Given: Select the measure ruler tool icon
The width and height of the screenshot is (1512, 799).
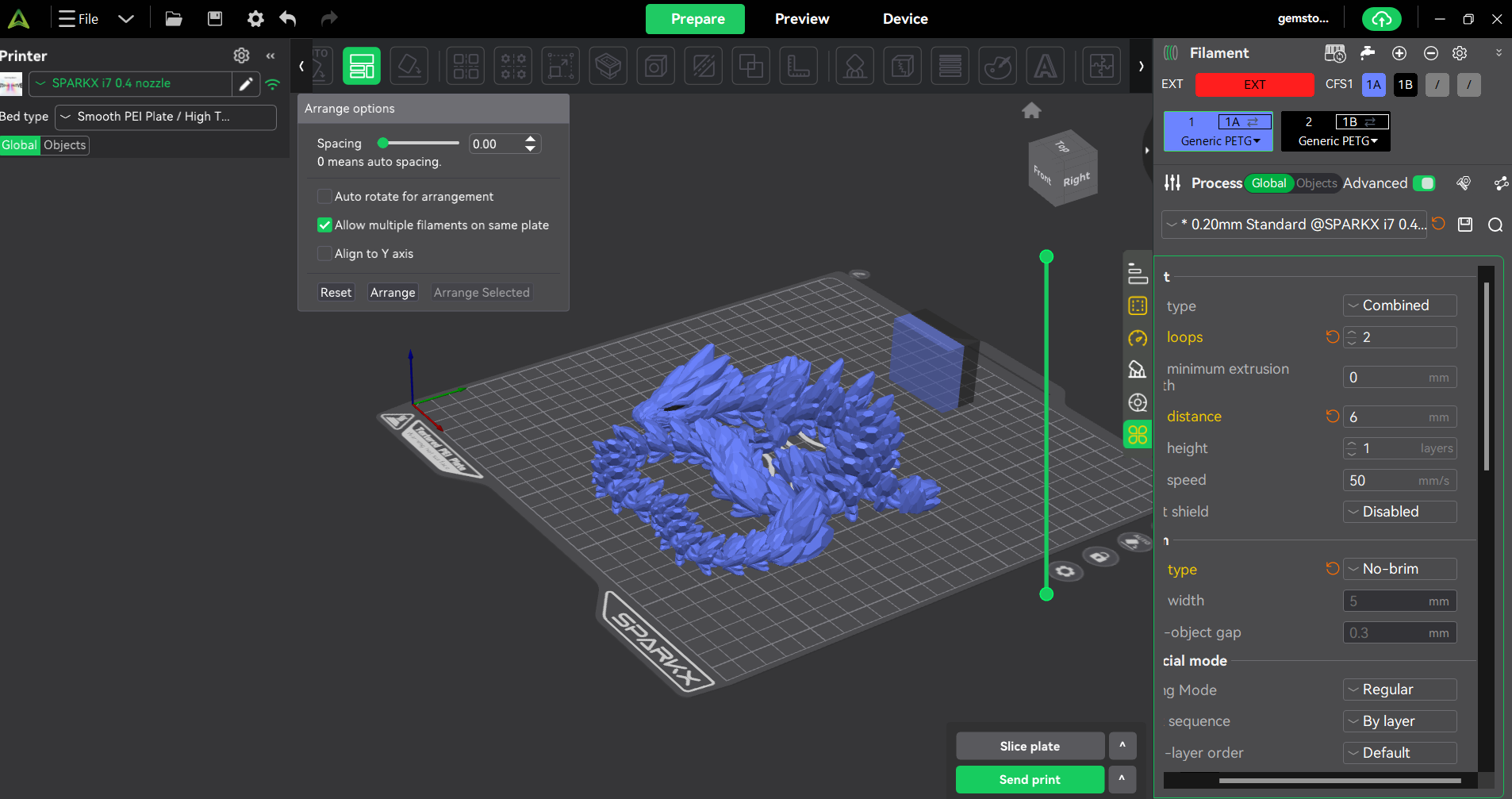Looking at the screenshot, I should coord(798,67).
